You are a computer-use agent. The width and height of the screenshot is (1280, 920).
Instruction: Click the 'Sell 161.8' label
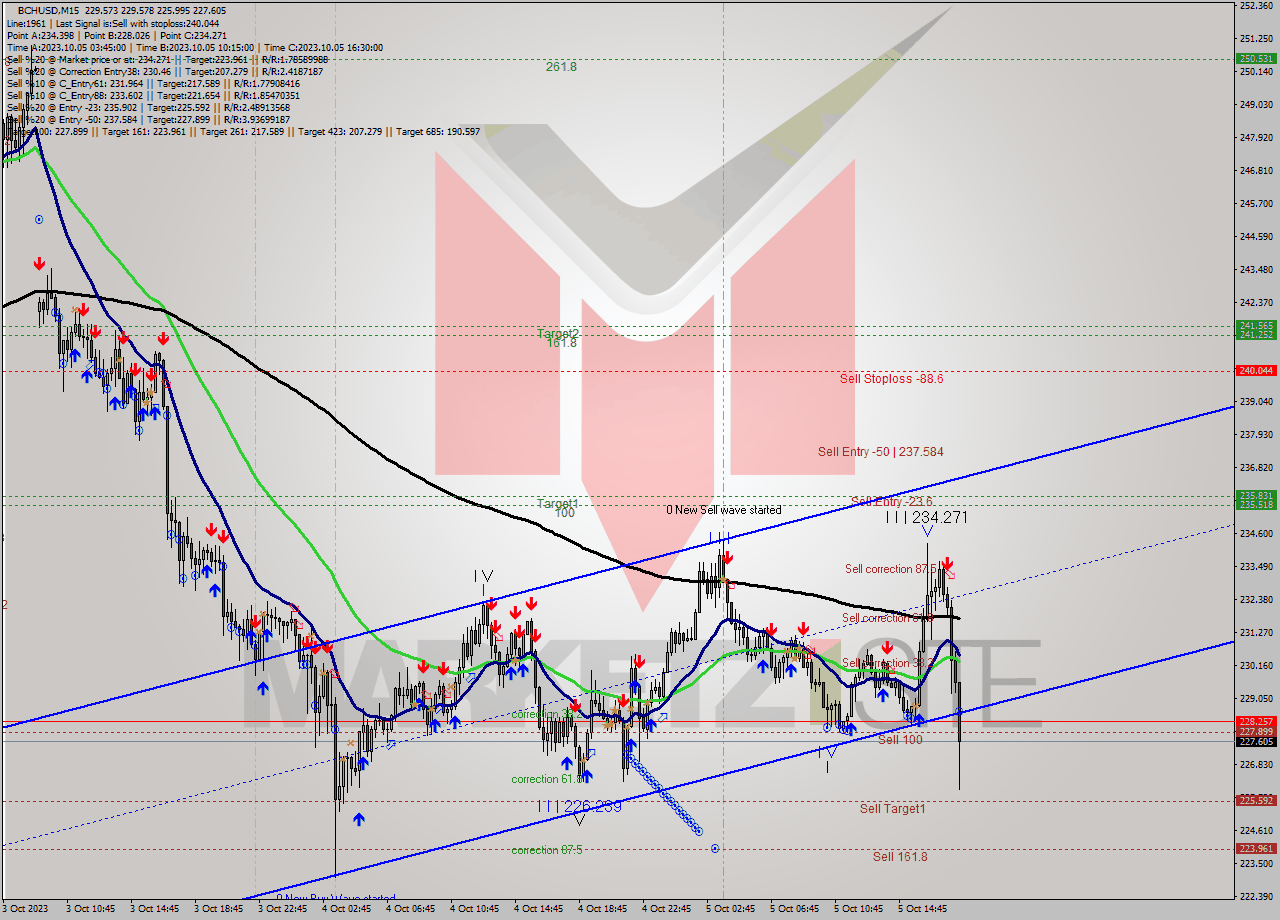(900, 856)
